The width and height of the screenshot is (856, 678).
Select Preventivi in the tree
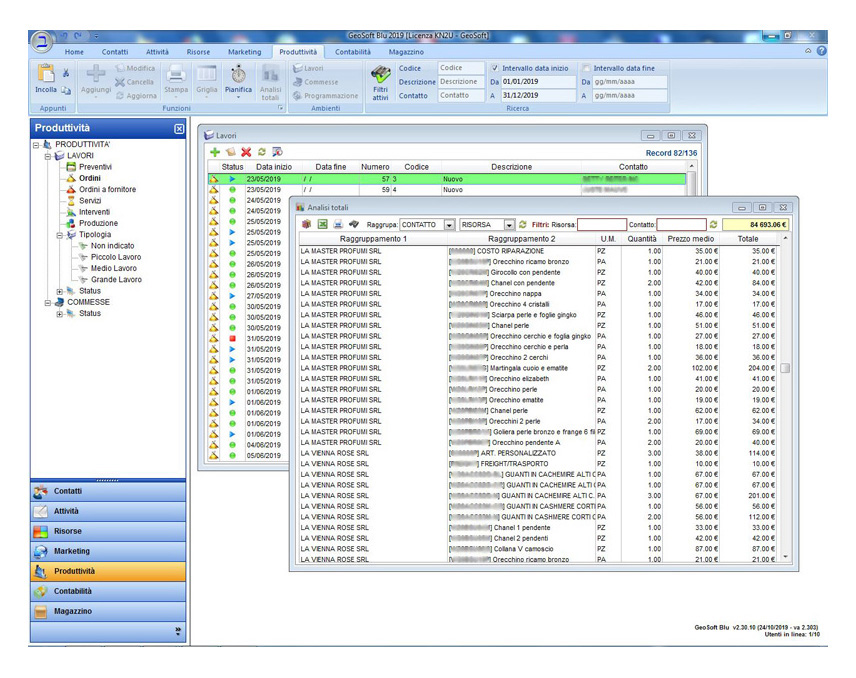[x=95, y=167]
